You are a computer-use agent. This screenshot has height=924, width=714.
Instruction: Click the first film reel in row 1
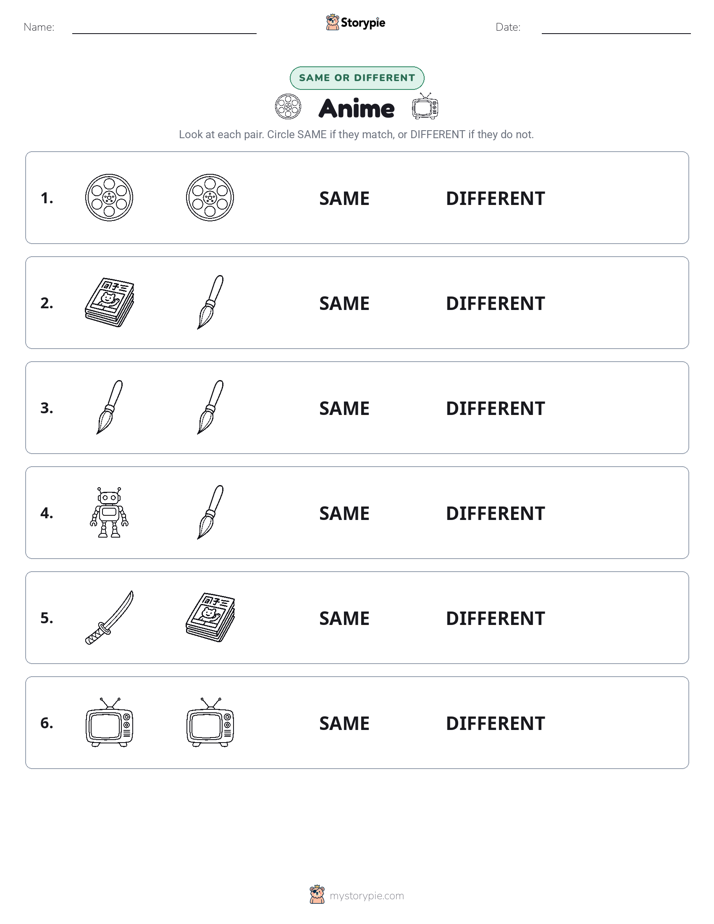click(x=109, y=197)
